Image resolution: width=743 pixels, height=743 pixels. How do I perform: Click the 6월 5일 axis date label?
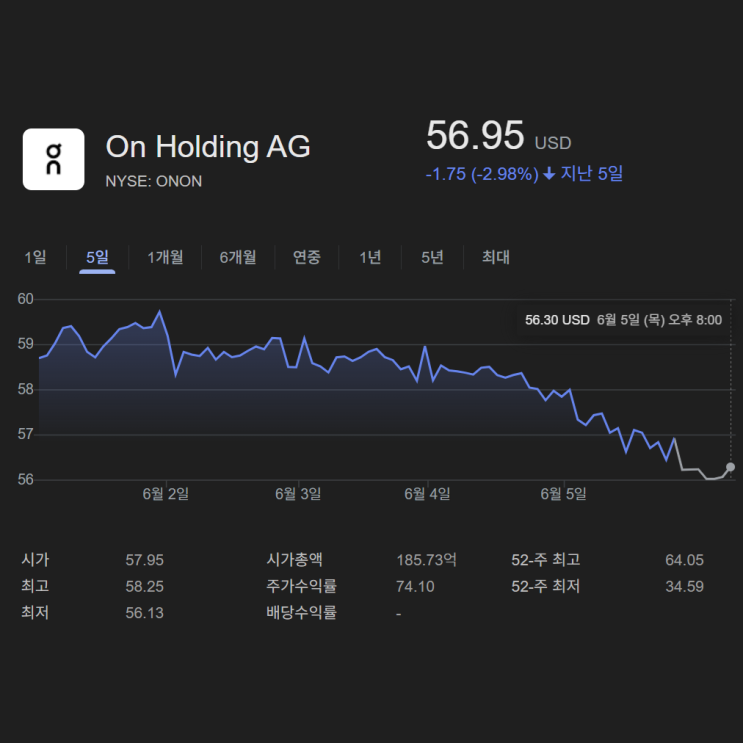click(x=563, y=494)
